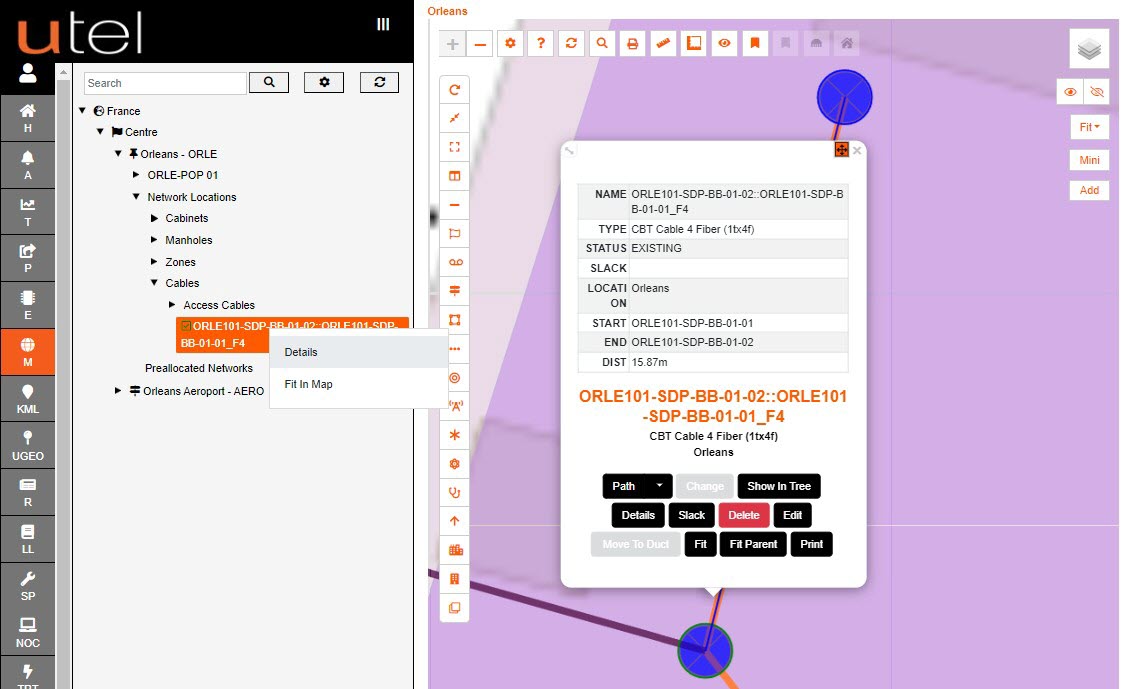Open map settings gear in top toolbar
The height and width of the screenshot is (689, 1126).
[x=511, y=44]
